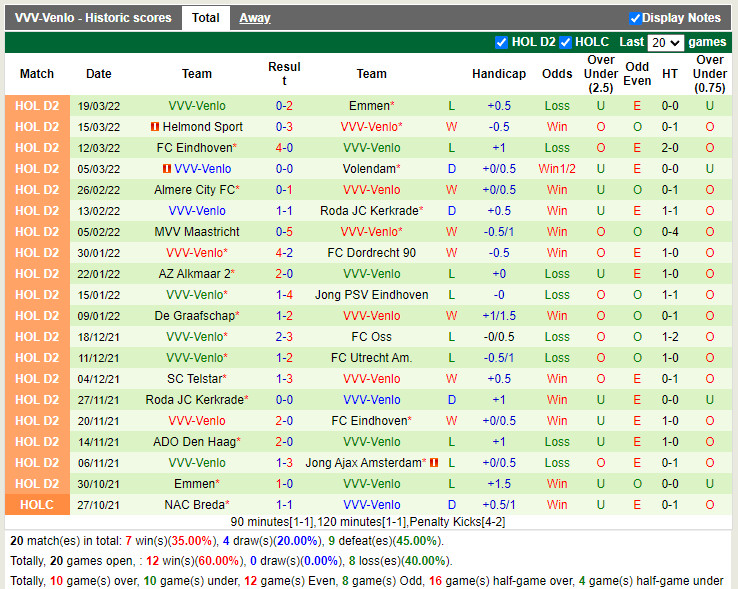The height and width of the screenshot is (589, 738).
Task: Select ADO Den Haag team name
Action: point(194,442)
